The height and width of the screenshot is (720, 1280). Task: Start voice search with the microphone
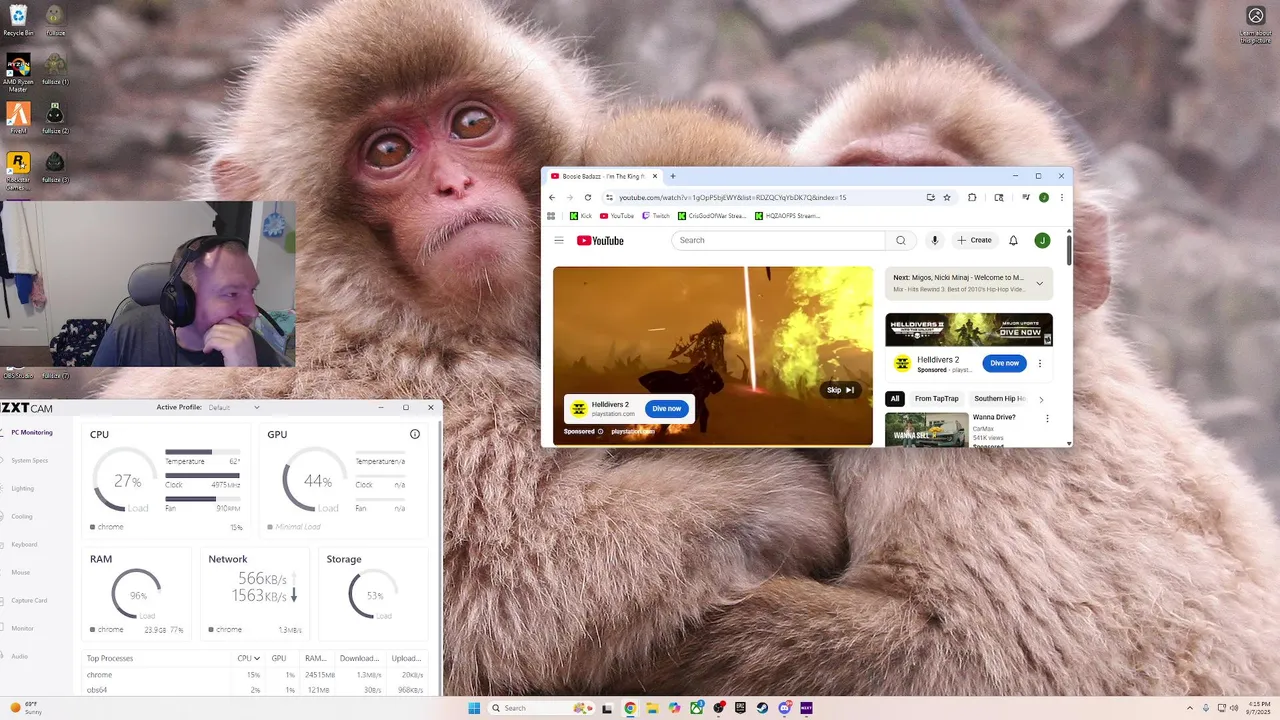(x=934, y=240)
